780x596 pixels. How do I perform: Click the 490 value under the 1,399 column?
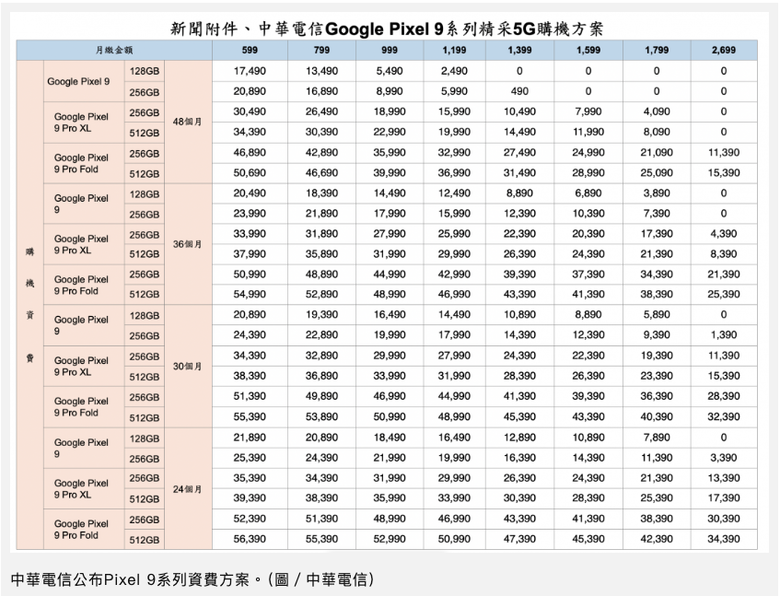pos(519,92)
